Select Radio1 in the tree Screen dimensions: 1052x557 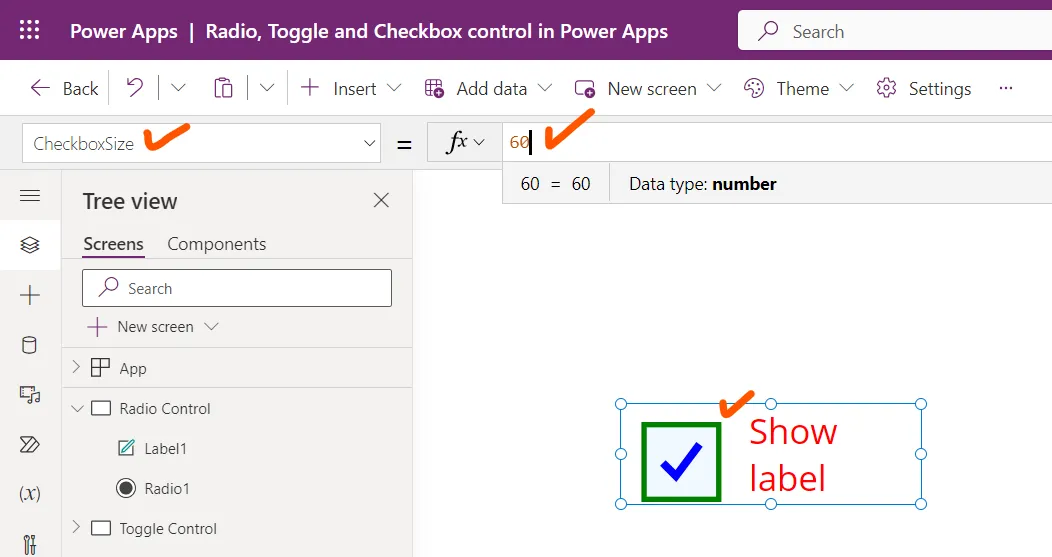166,489
